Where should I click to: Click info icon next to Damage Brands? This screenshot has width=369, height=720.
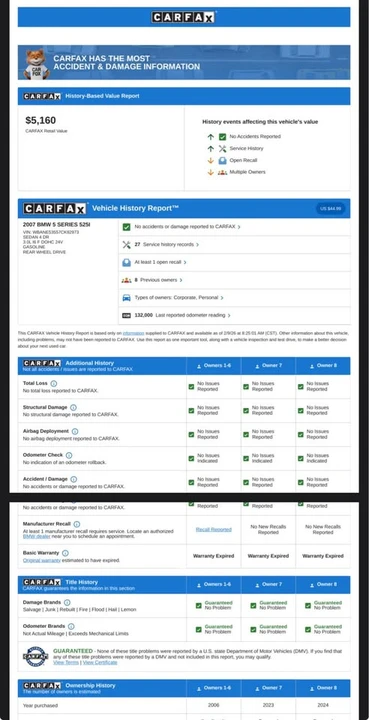coord(67,602)
